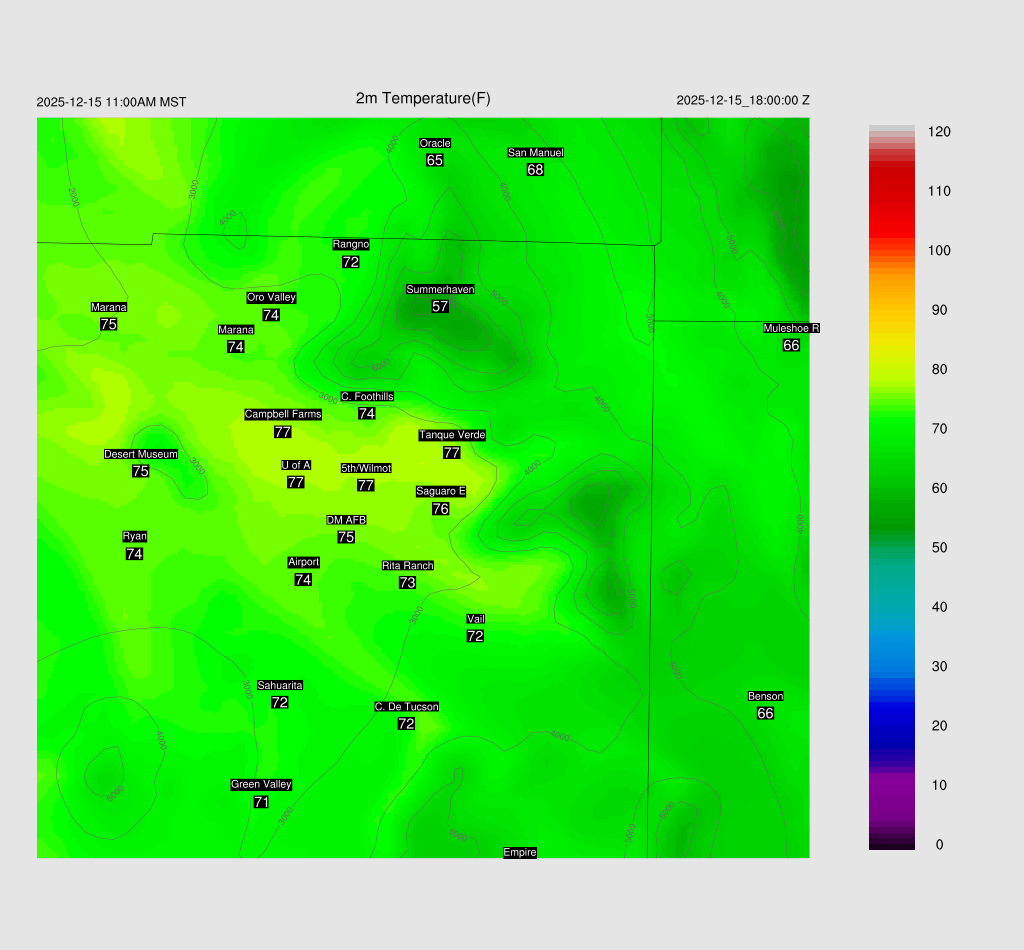Select the U of A station label

pos(296,465)
